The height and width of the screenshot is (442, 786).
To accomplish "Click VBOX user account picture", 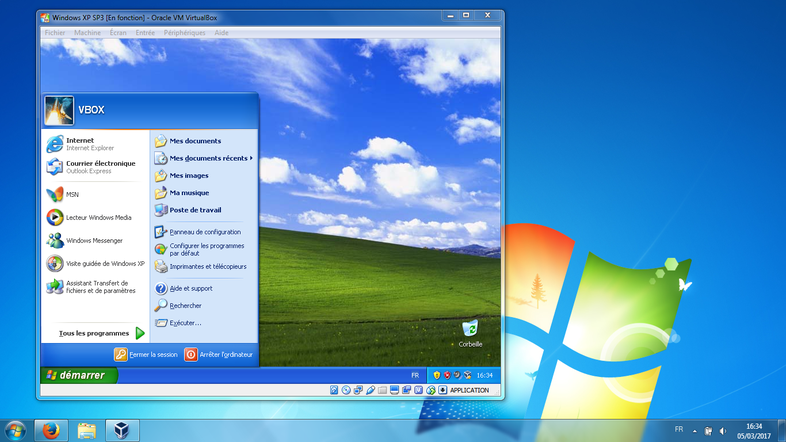I will pos(59,111).
